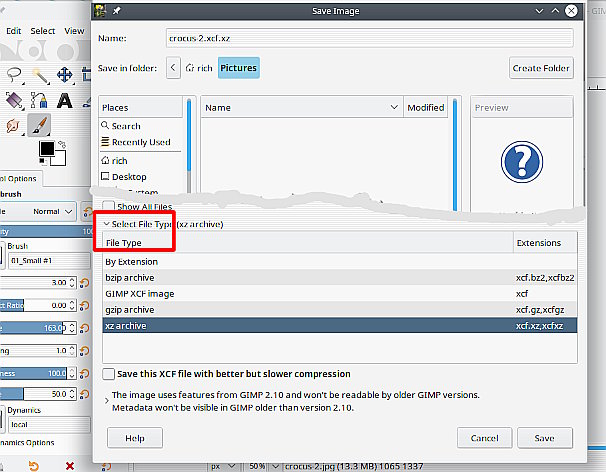Viewport: 606px width, 472px height.
Task: Select the Text tool
Action: coord(64,101)
